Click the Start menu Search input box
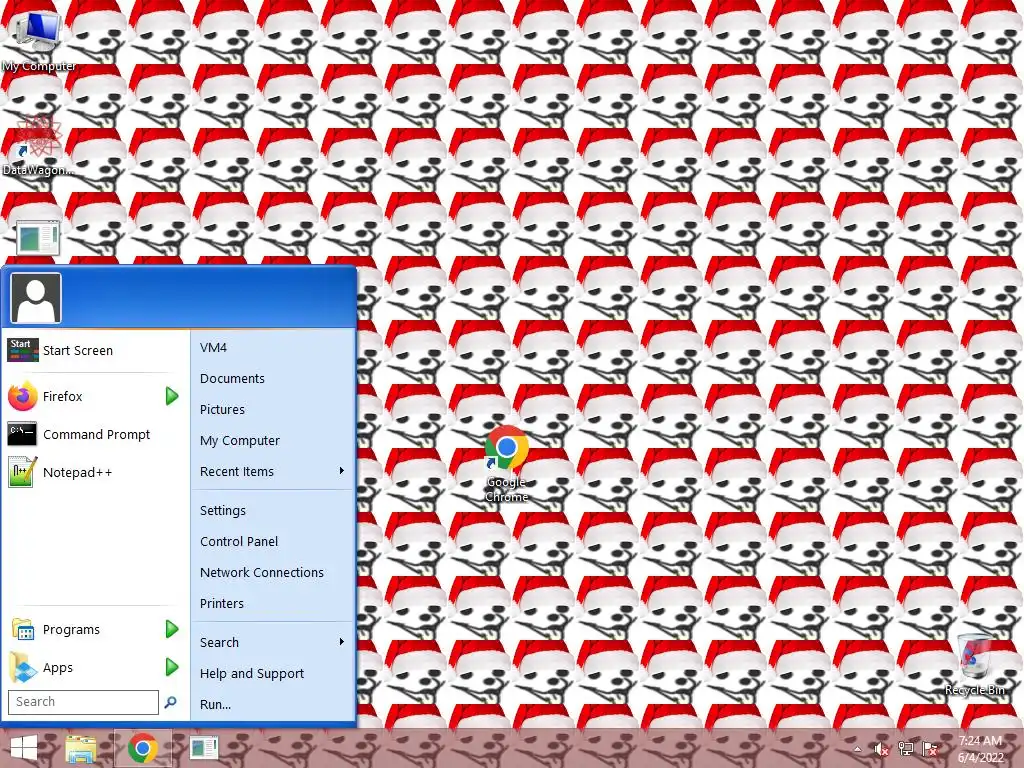The image size is (1024, 768). [83, 702]
